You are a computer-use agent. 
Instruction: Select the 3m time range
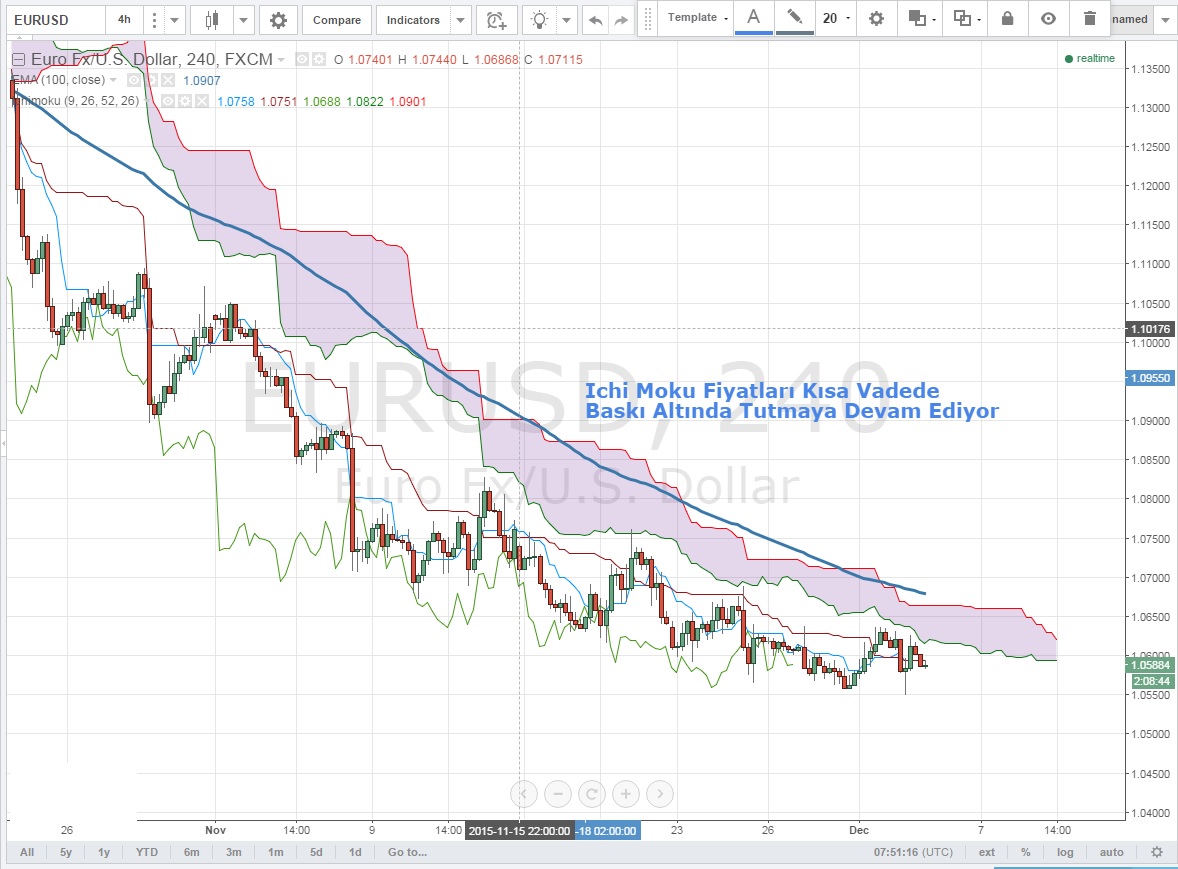233,852
